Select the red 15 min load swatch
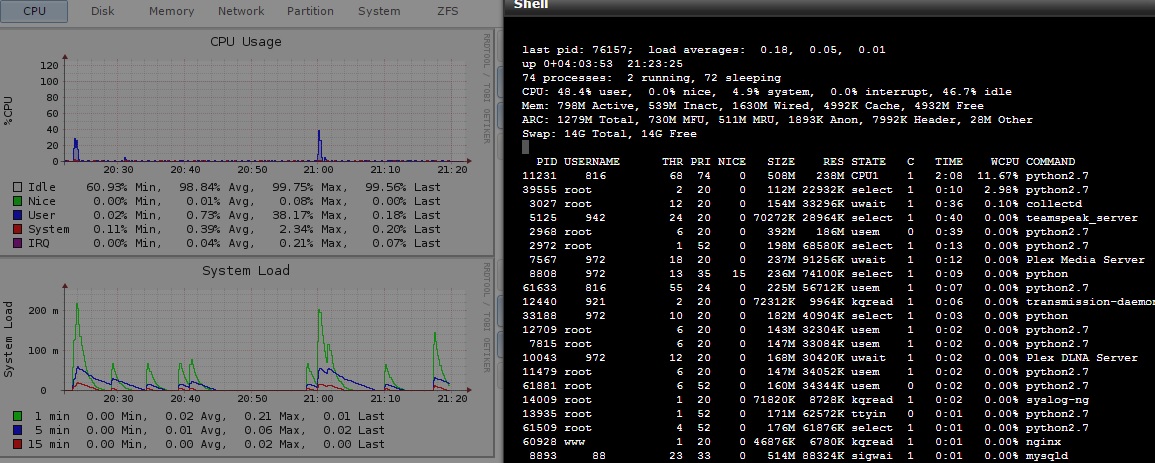The height and width of the screenshot is (463, 1155). pos(18,444)
